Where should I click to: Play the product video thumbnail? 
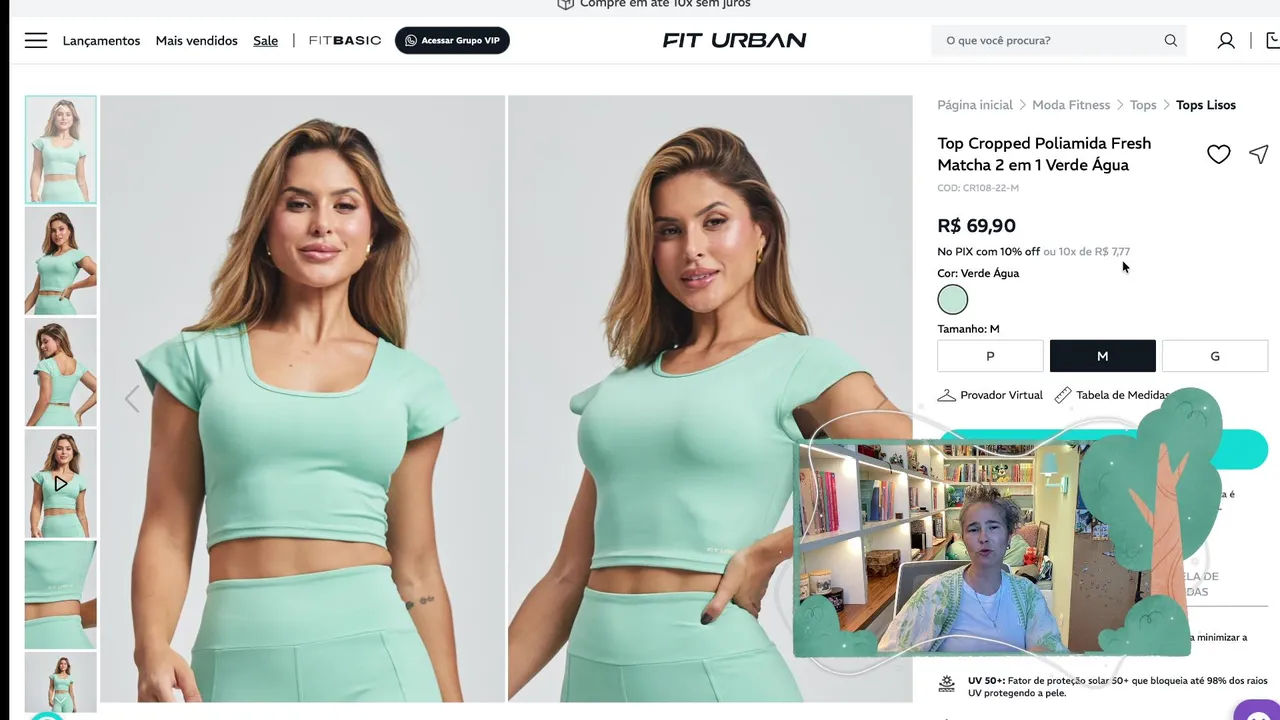(x=61, y=483)
